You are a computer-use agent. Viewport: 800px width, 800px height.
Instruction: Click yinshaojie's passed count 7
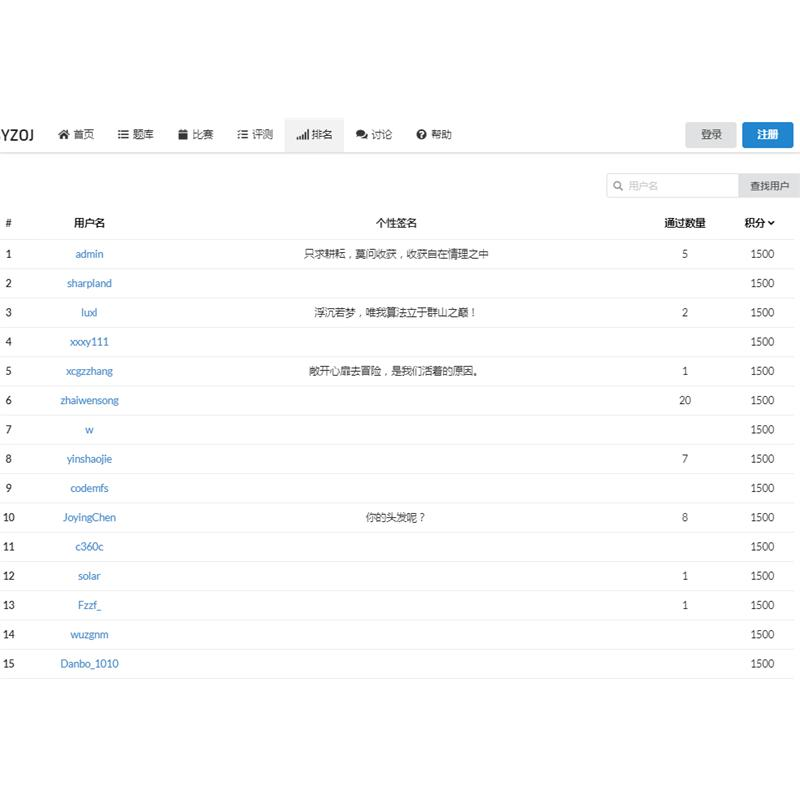tap(685, 459)
